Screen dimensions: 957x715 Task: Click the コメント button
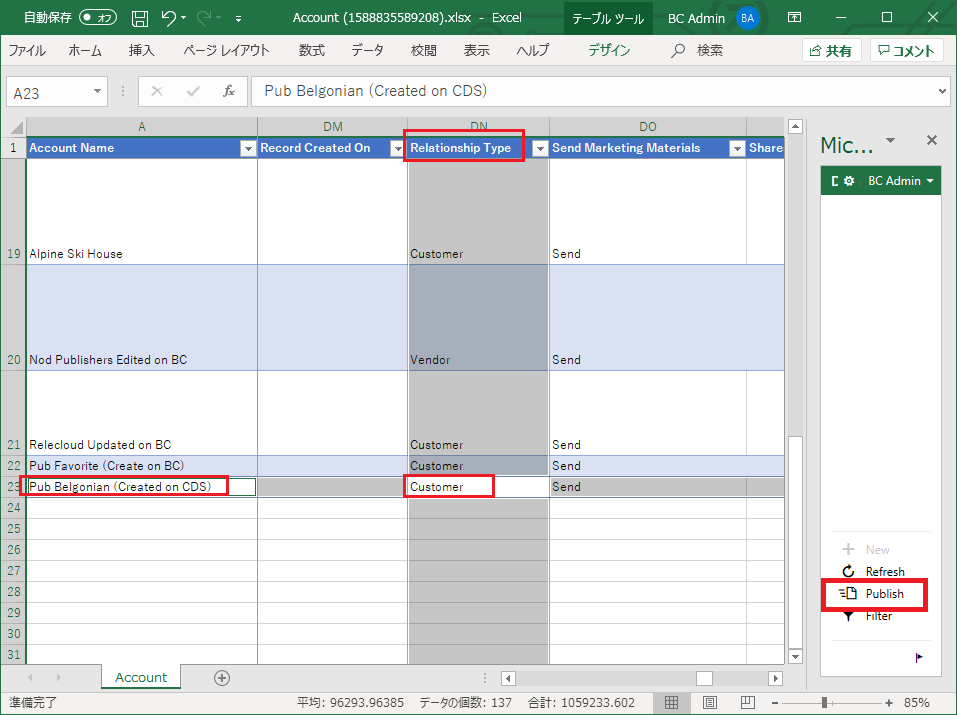(907, 51)
